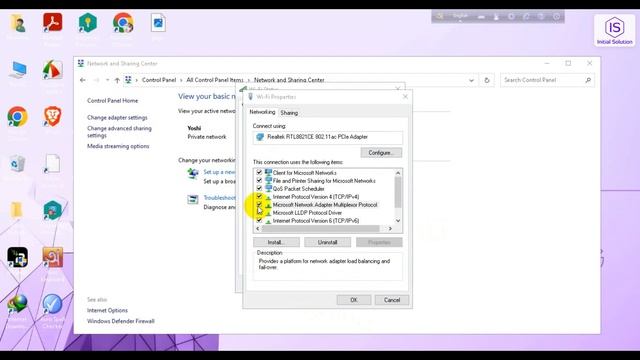
Task: Open the Recycle Bin
Action: pos(17,164)
